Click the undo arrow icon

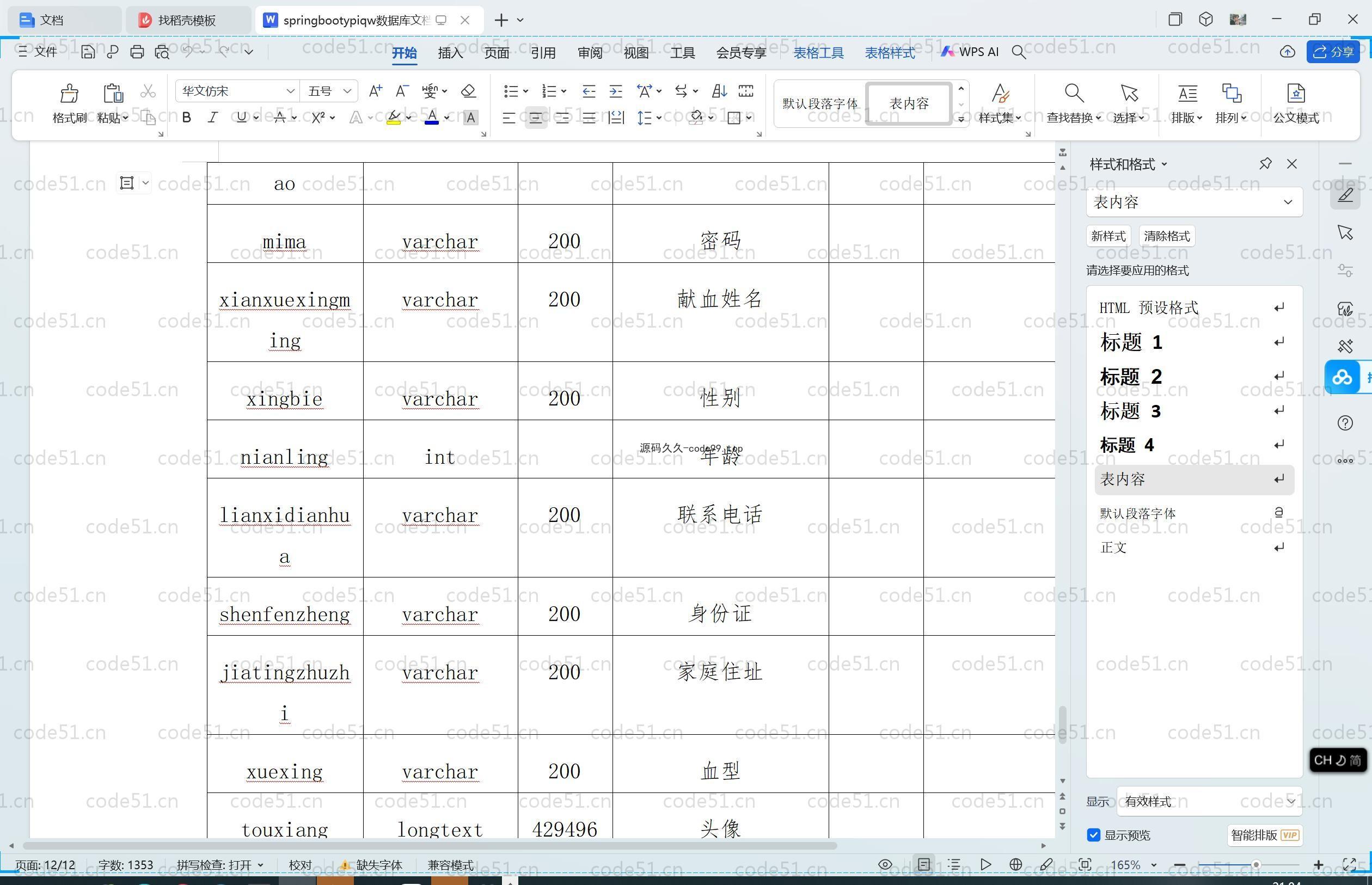pos(188,52)
